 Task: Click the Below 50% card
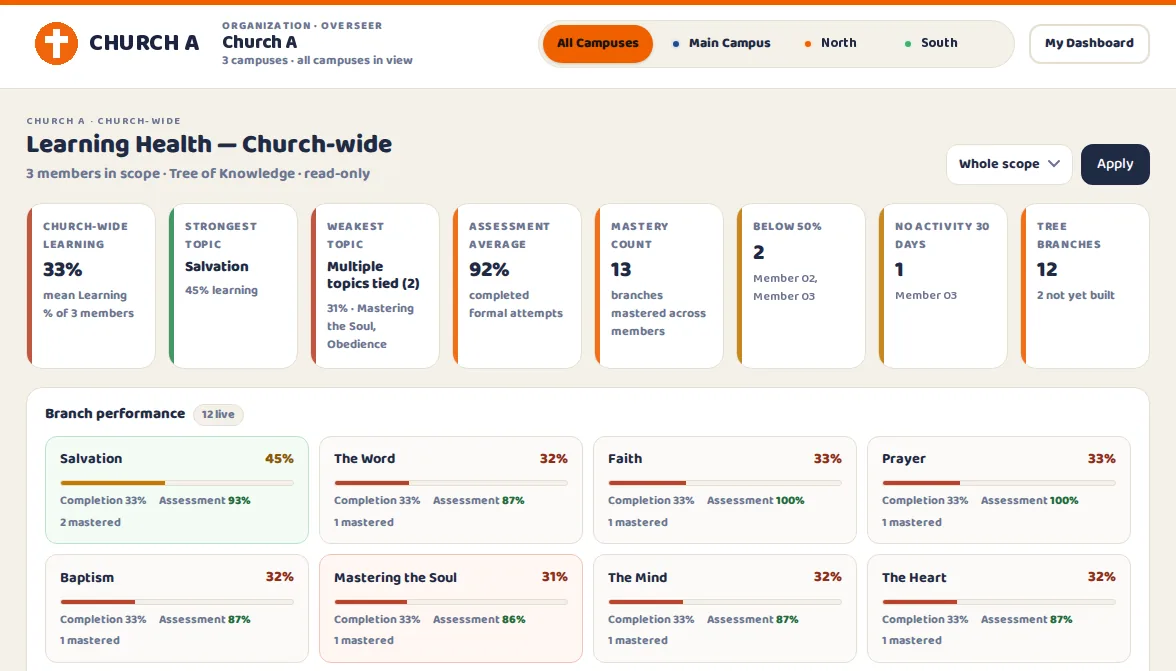tap(801, 286)
